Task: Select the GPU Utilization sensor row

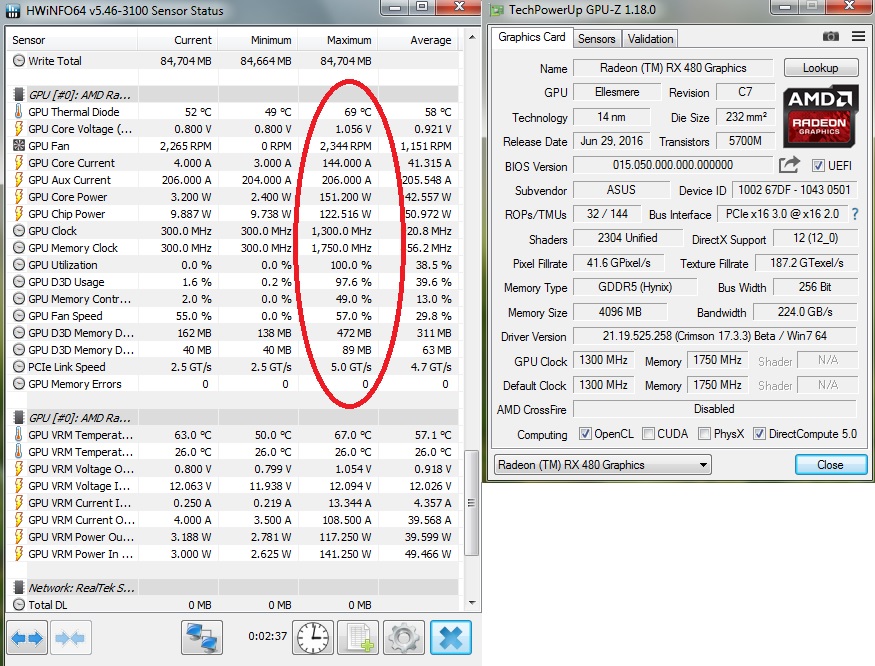Action: (x=233, y=265)
